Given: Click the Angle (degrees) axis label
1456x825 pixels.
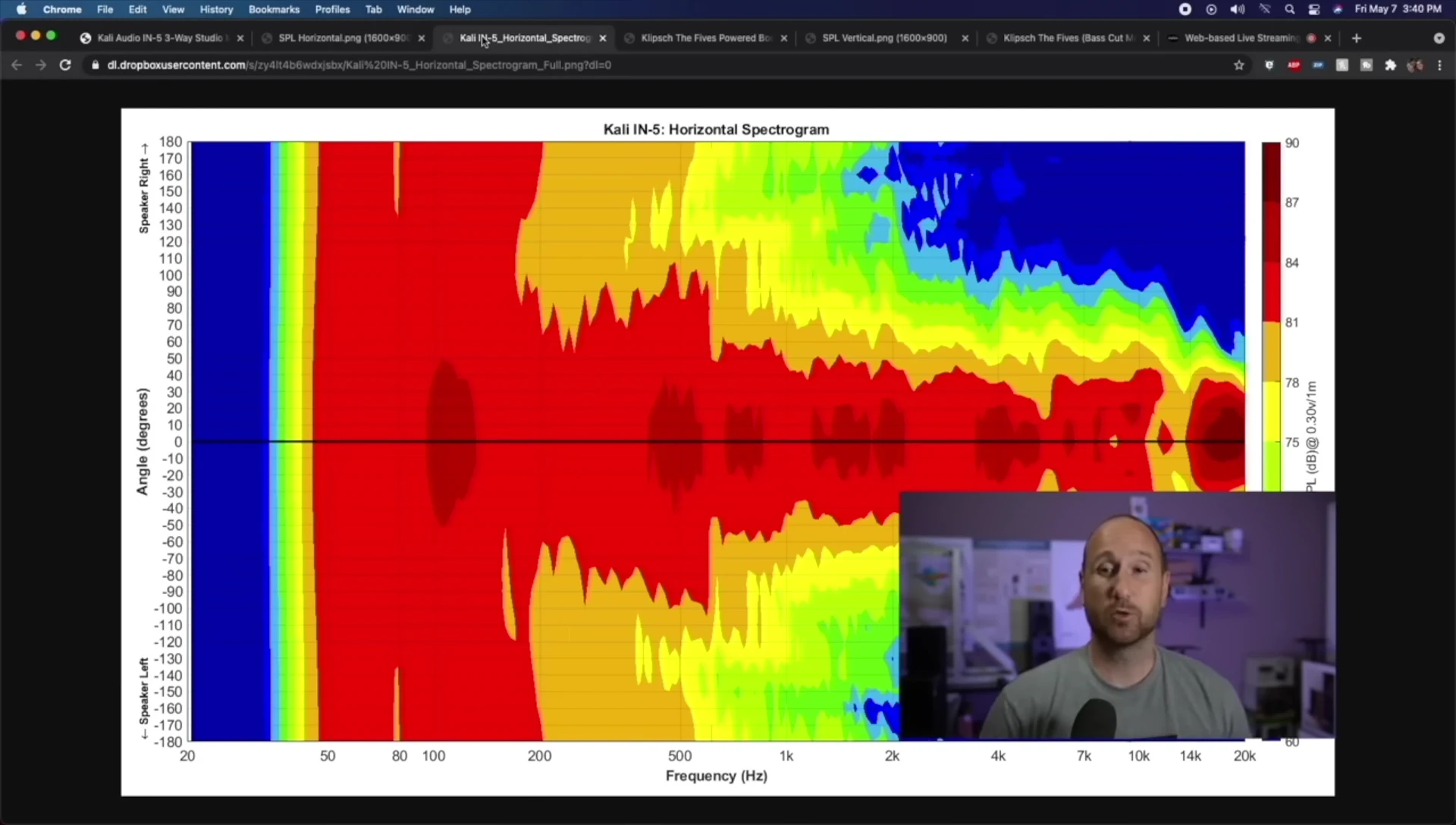Looking at the screenshot, I should (143, 442).
